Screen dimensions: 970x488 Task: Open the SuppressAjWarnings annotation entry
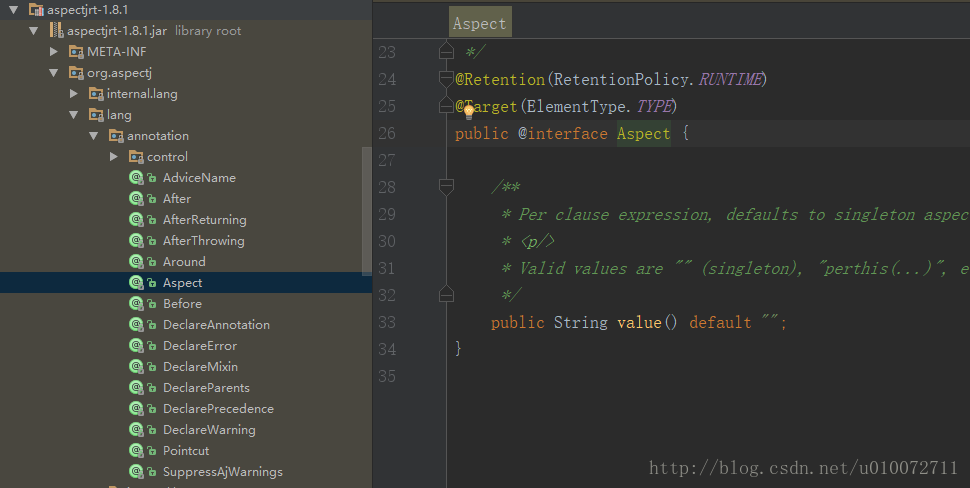tap(222, 471)
